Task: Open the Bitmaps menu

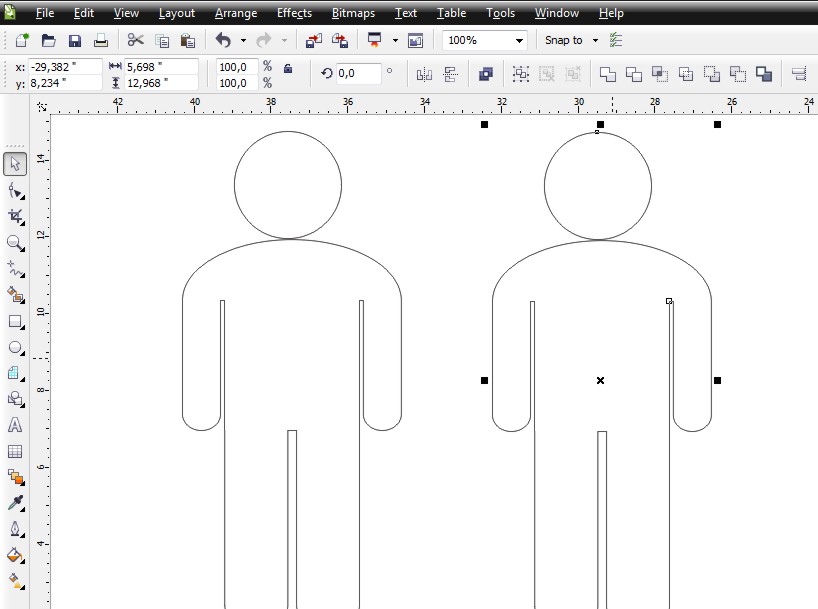Action: click(x=352, y=13)
